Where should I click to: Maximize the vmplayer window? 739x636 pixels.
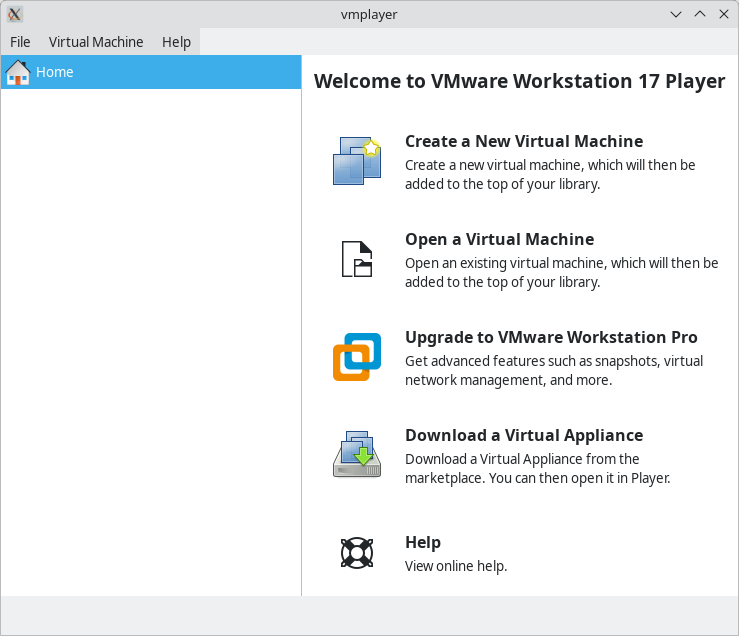point(699,14)
